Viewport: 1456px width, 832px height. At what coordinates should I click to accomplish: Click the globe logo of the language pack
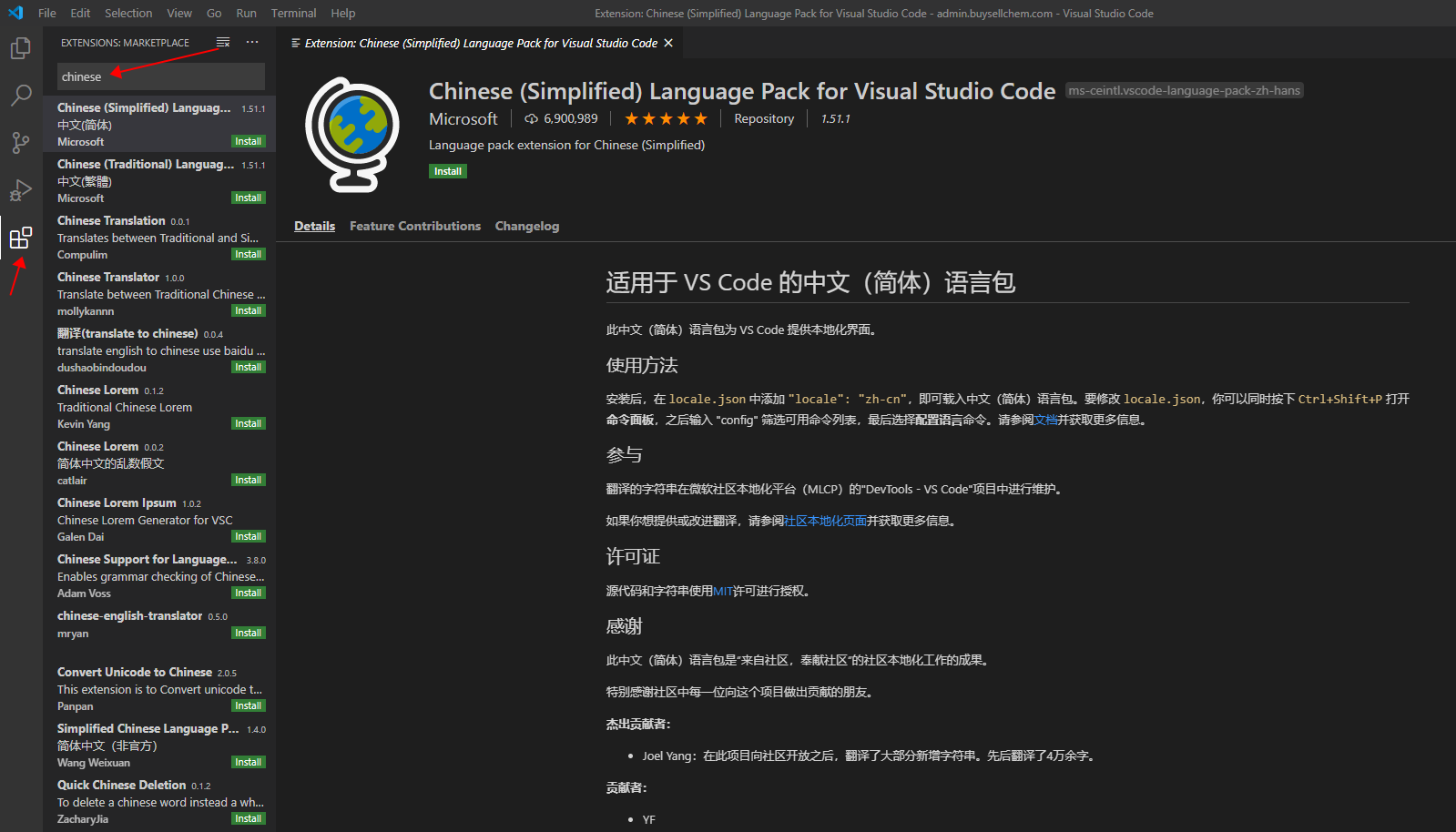coord(352,134)
